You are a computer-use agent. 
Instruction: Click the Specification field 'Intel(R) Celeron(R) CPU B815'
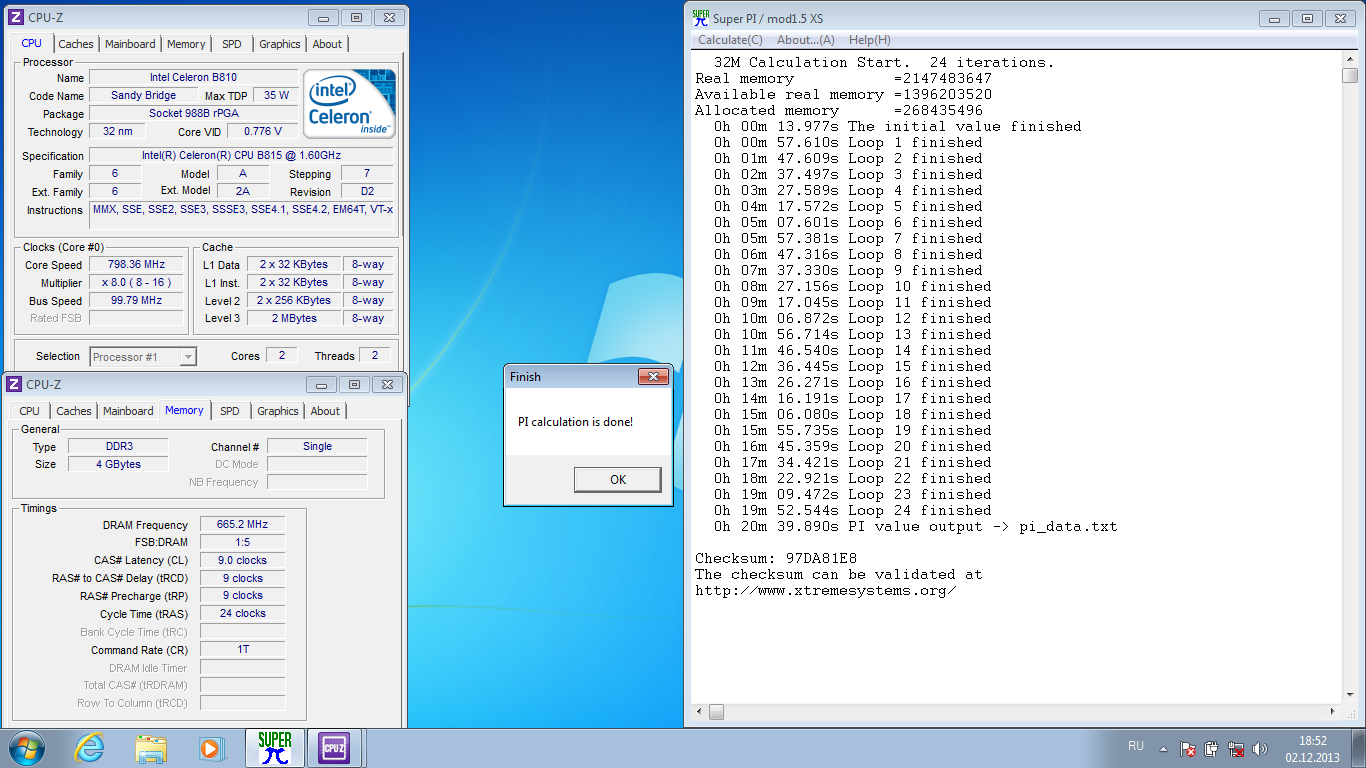(241, 155)
